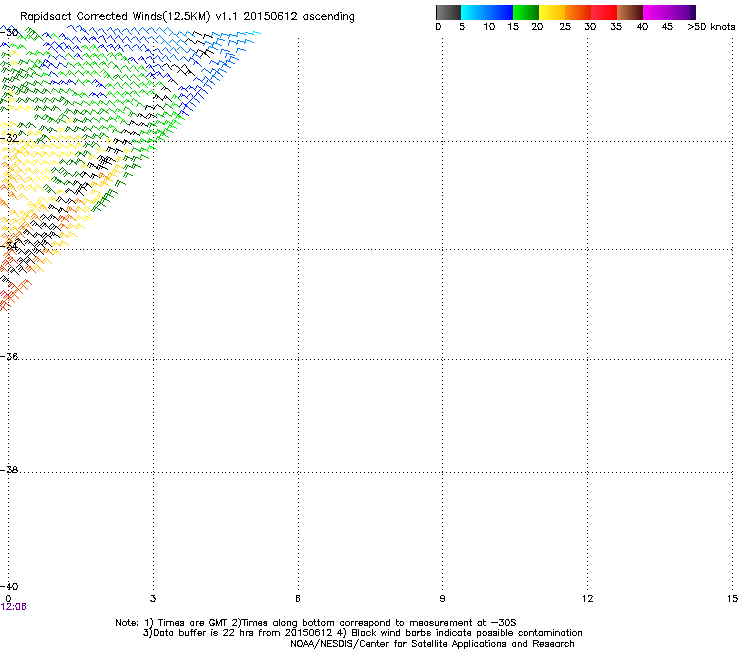Viewport: 740px width, 650px height.
Task: Click the Rapidscat Corrected Winds chart title
Action: coord(187,17)
